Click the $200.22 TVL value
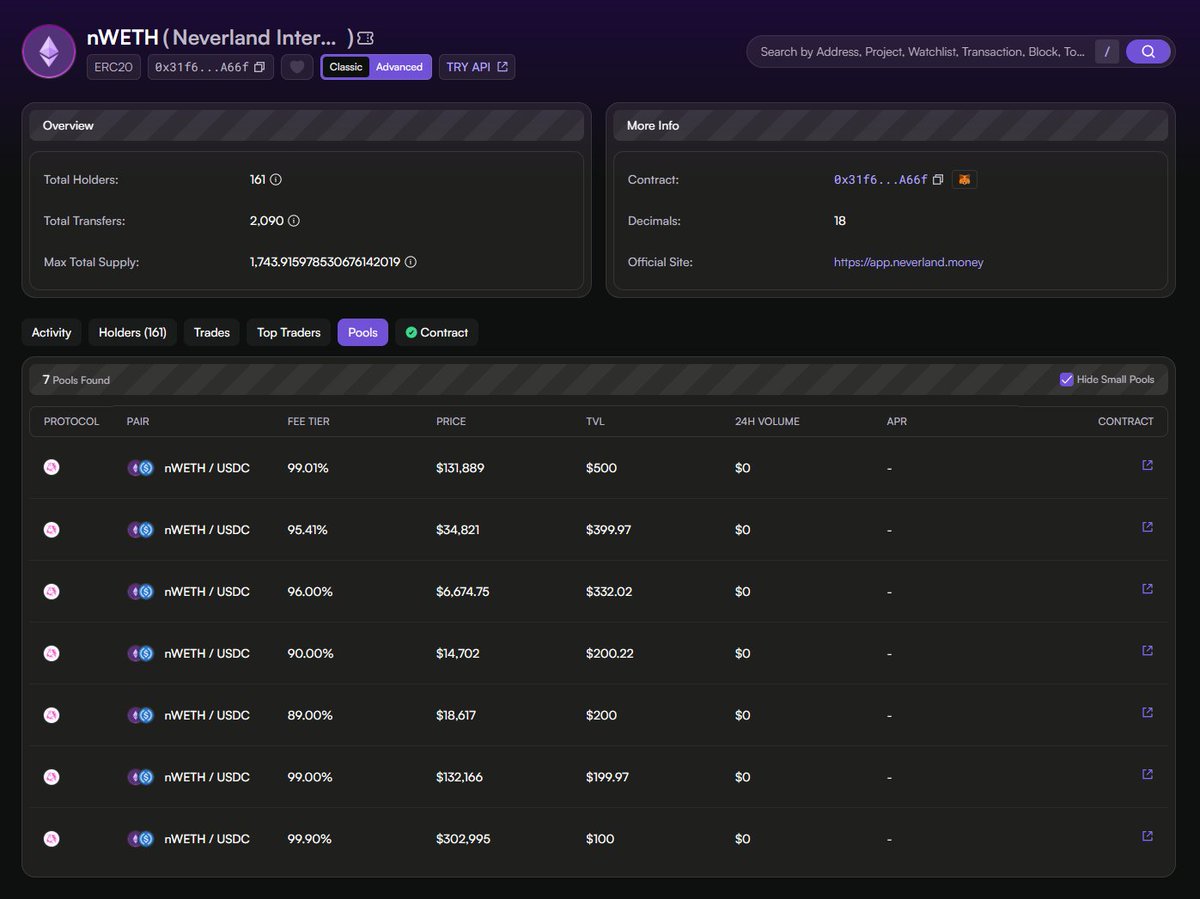Image resolution: width=1200 pixels, height=899 pixels. click(x=609, y=654)
